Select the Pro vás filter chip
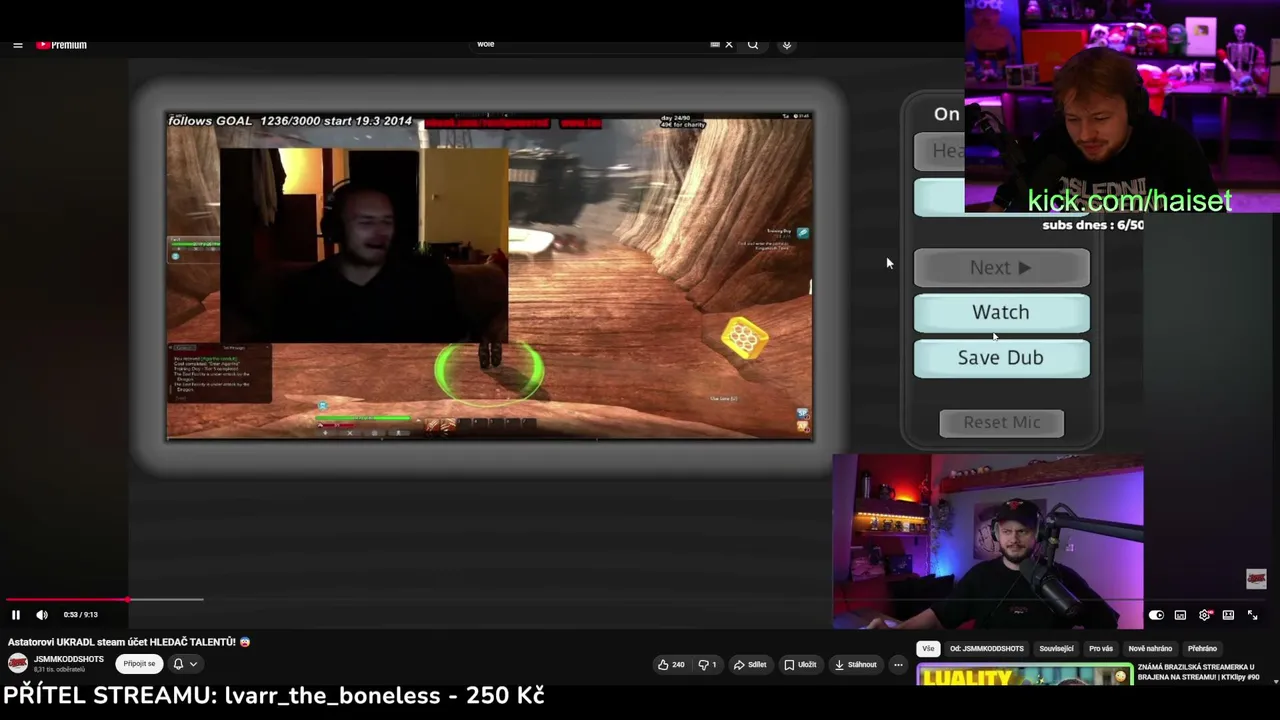Viewport: 1280px width, 720px height. (x=1101, y=649)
